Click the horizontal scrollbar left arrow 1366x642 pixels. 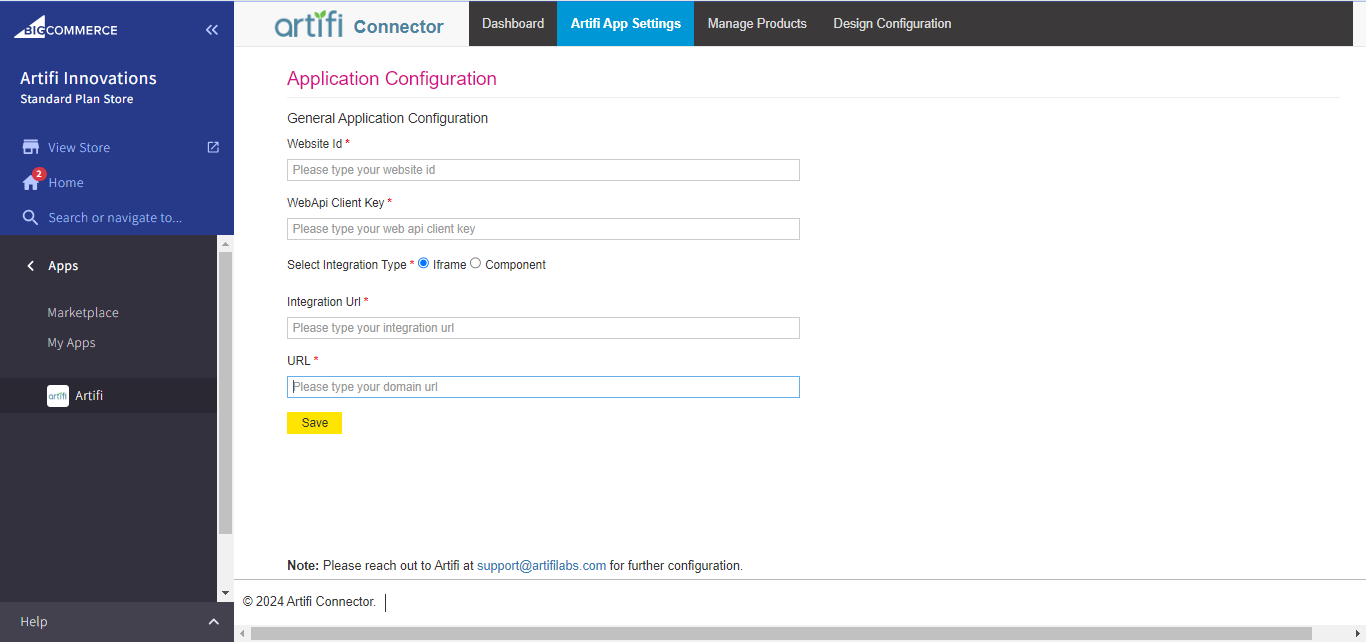coord(241,634)
